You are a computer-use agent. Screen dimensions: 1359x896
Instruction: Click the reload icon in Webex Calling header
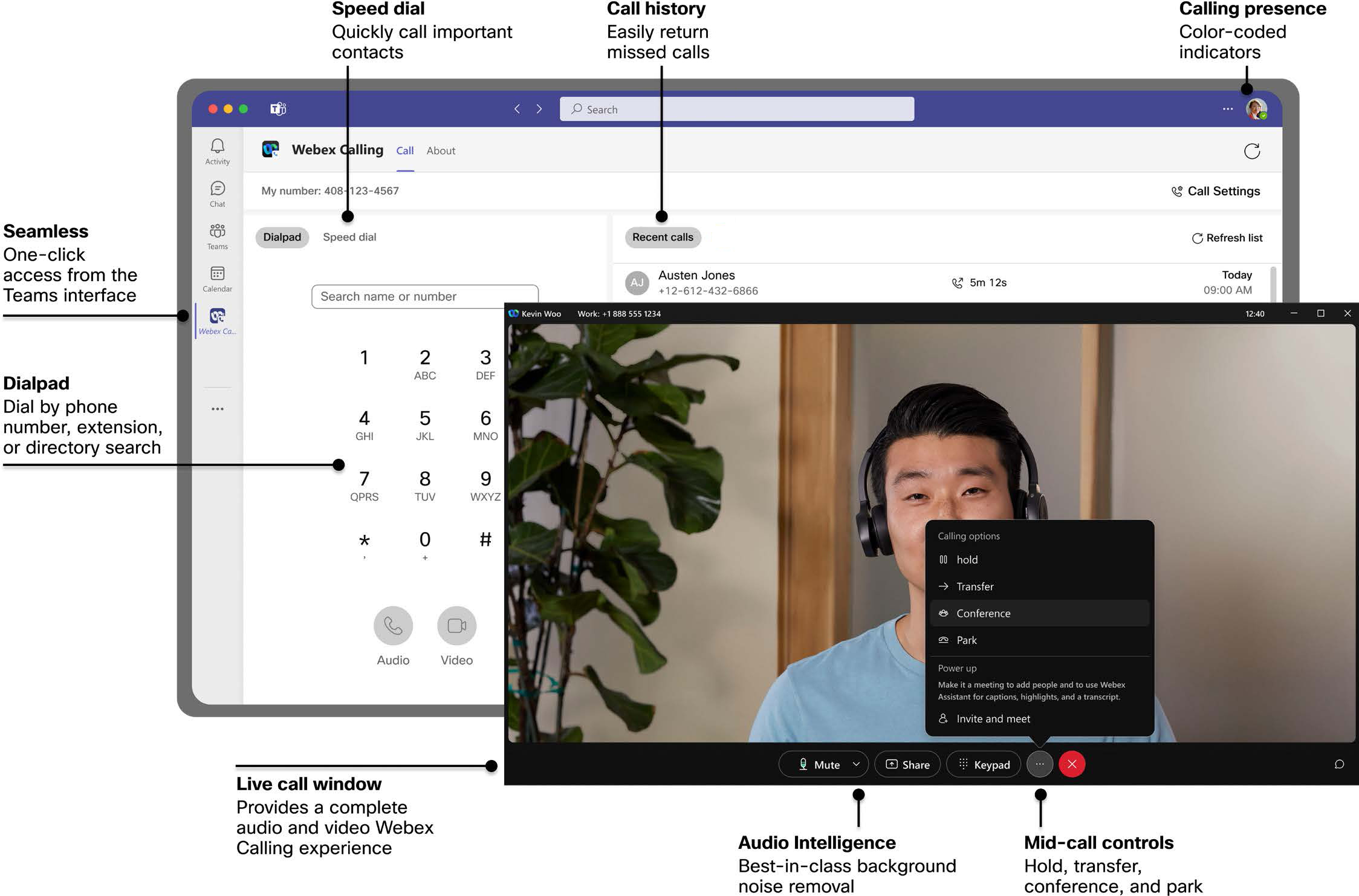1252,151
